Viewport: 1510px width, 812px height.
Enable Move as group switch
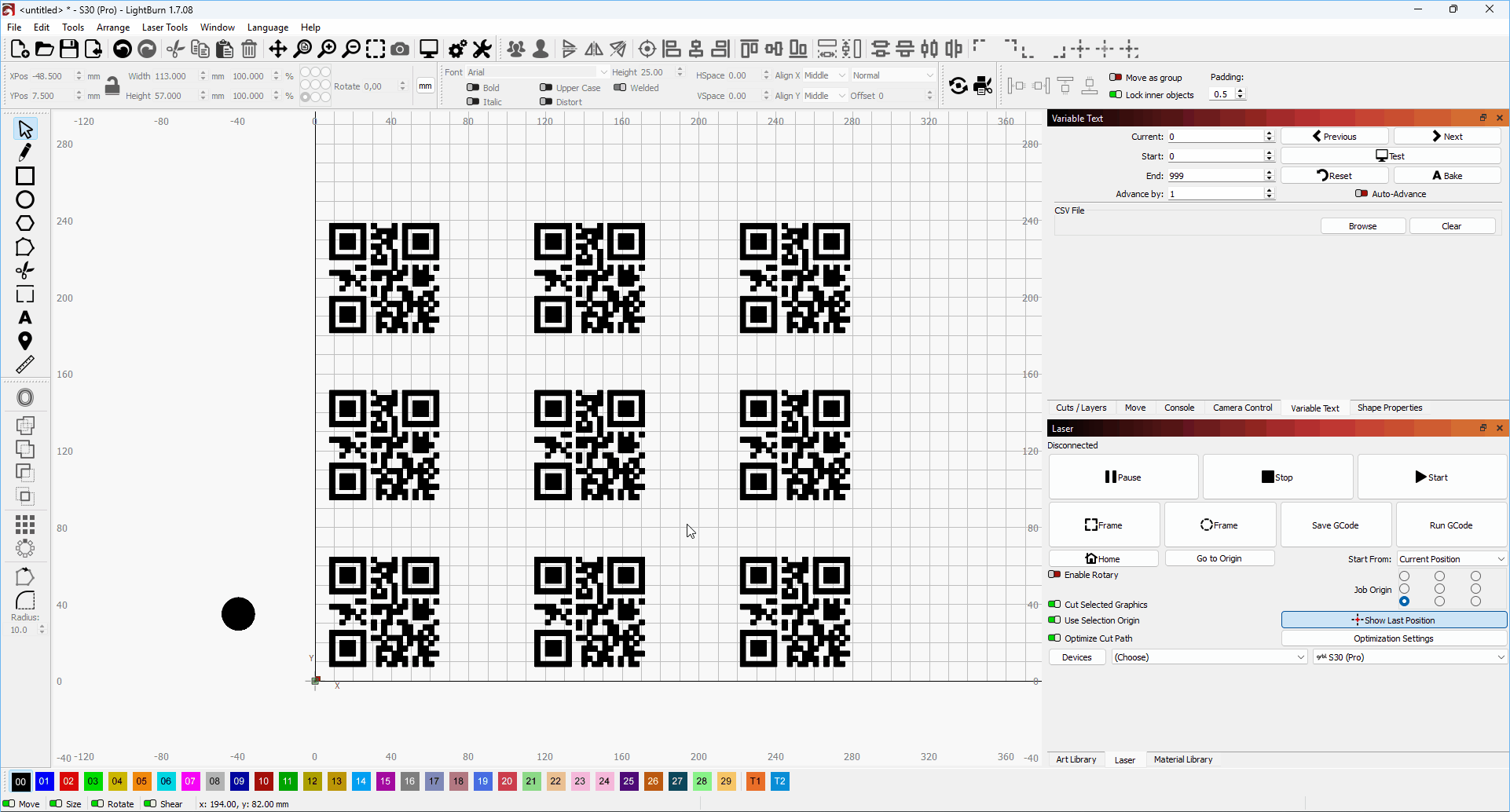pos(1116,77)
